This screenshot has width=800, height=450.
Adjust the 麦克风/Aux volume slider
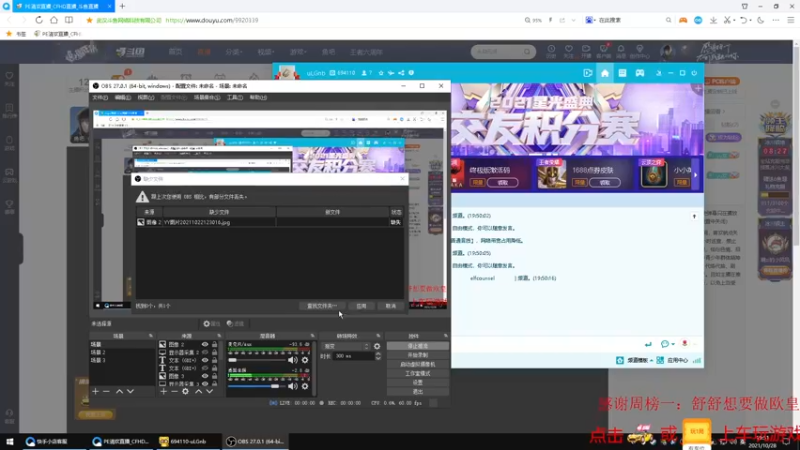(x=257, y=360)
